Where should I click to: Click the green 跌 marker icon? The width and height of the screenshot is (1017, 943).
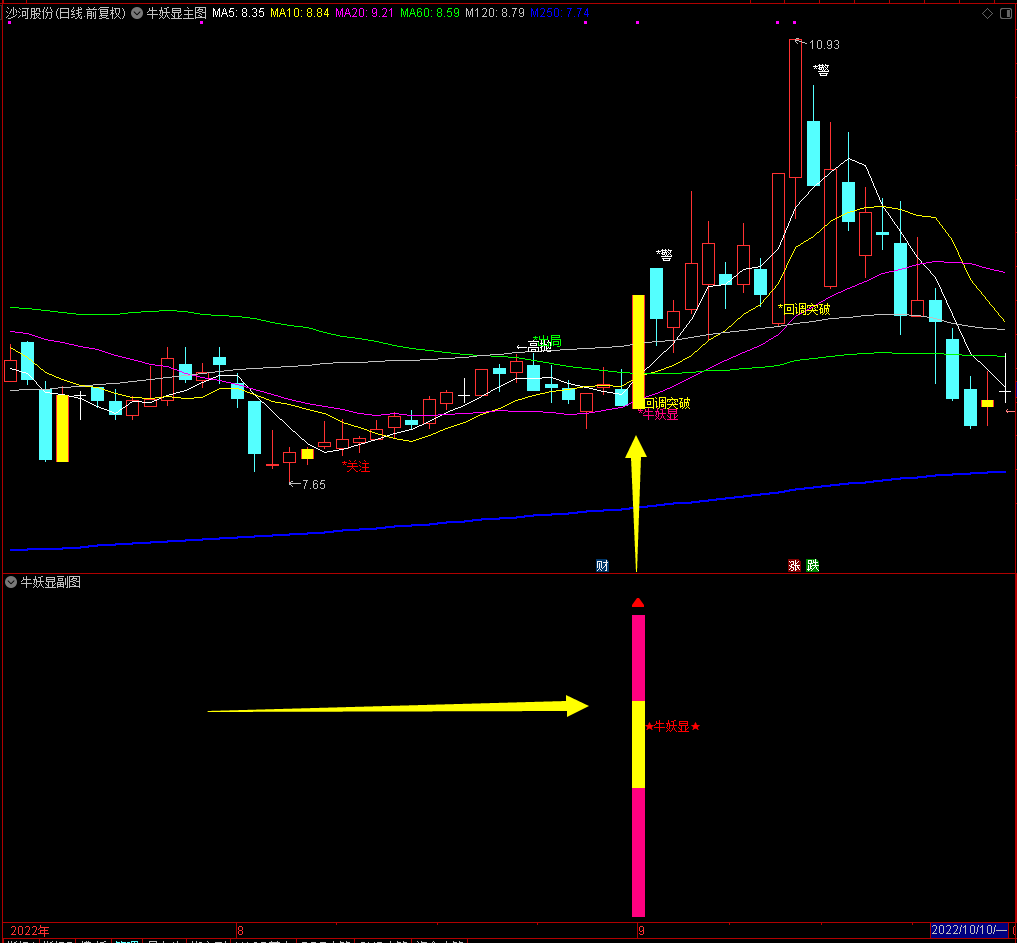coord(813,566)
